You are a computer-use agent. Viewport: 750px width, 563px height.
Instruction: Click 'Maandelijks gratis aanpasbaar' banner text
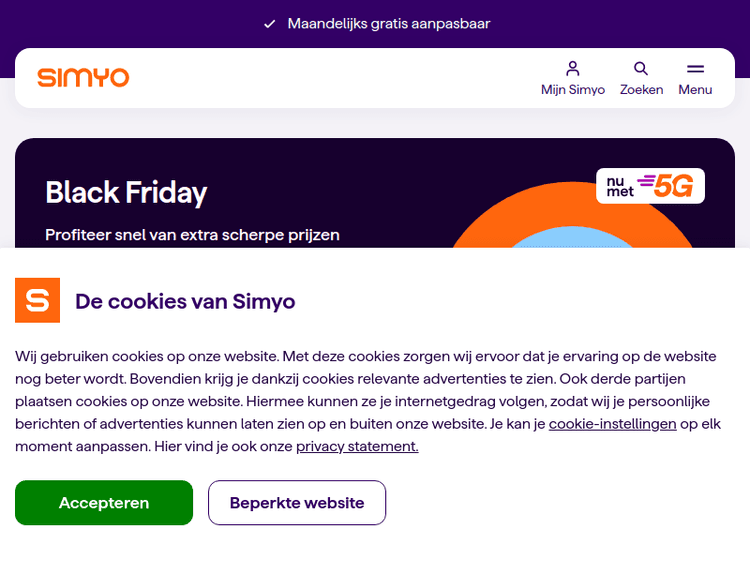[389, 23]
